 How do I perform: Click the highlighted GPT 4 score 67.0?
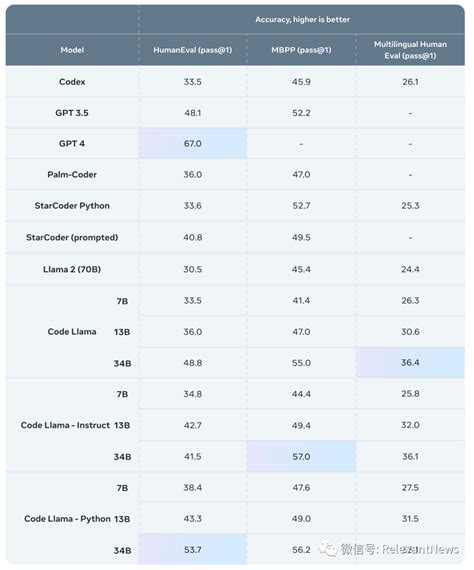tap(193, 144)
